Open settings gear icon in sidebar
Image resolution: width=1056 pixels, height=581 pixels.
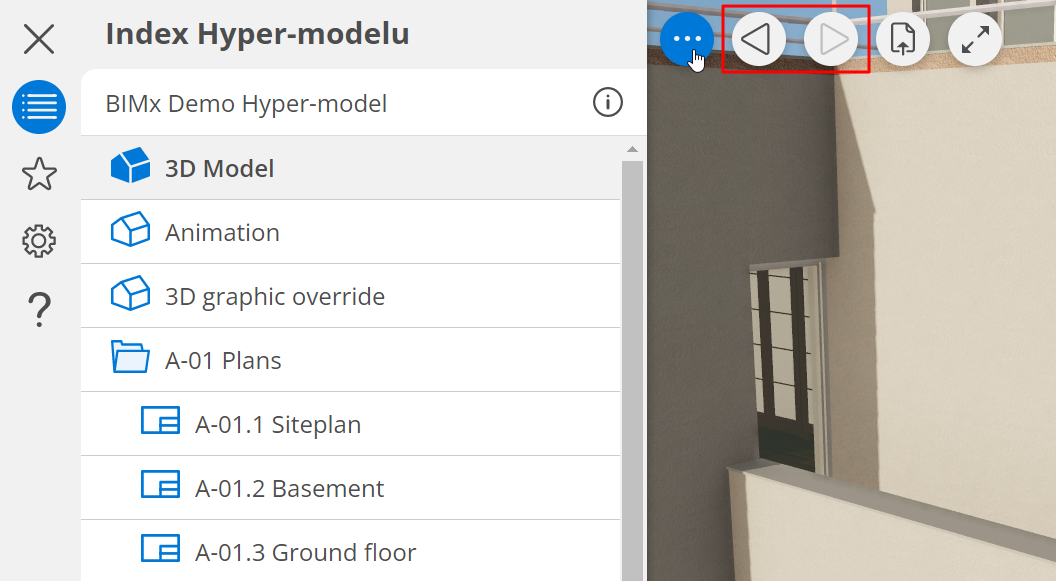click(x=39, y=240)
